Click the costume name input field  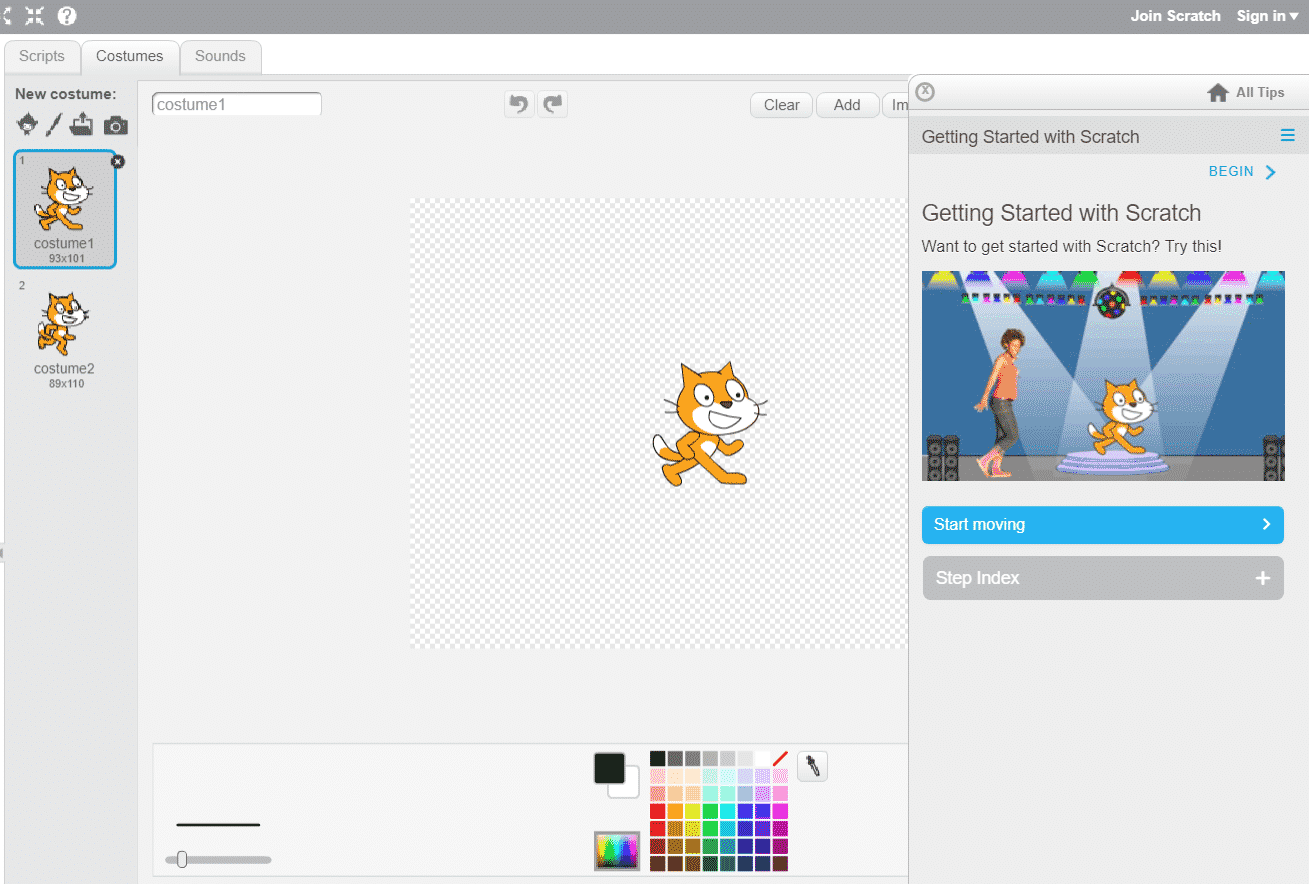pyautogui.click(x=237, y=104)
